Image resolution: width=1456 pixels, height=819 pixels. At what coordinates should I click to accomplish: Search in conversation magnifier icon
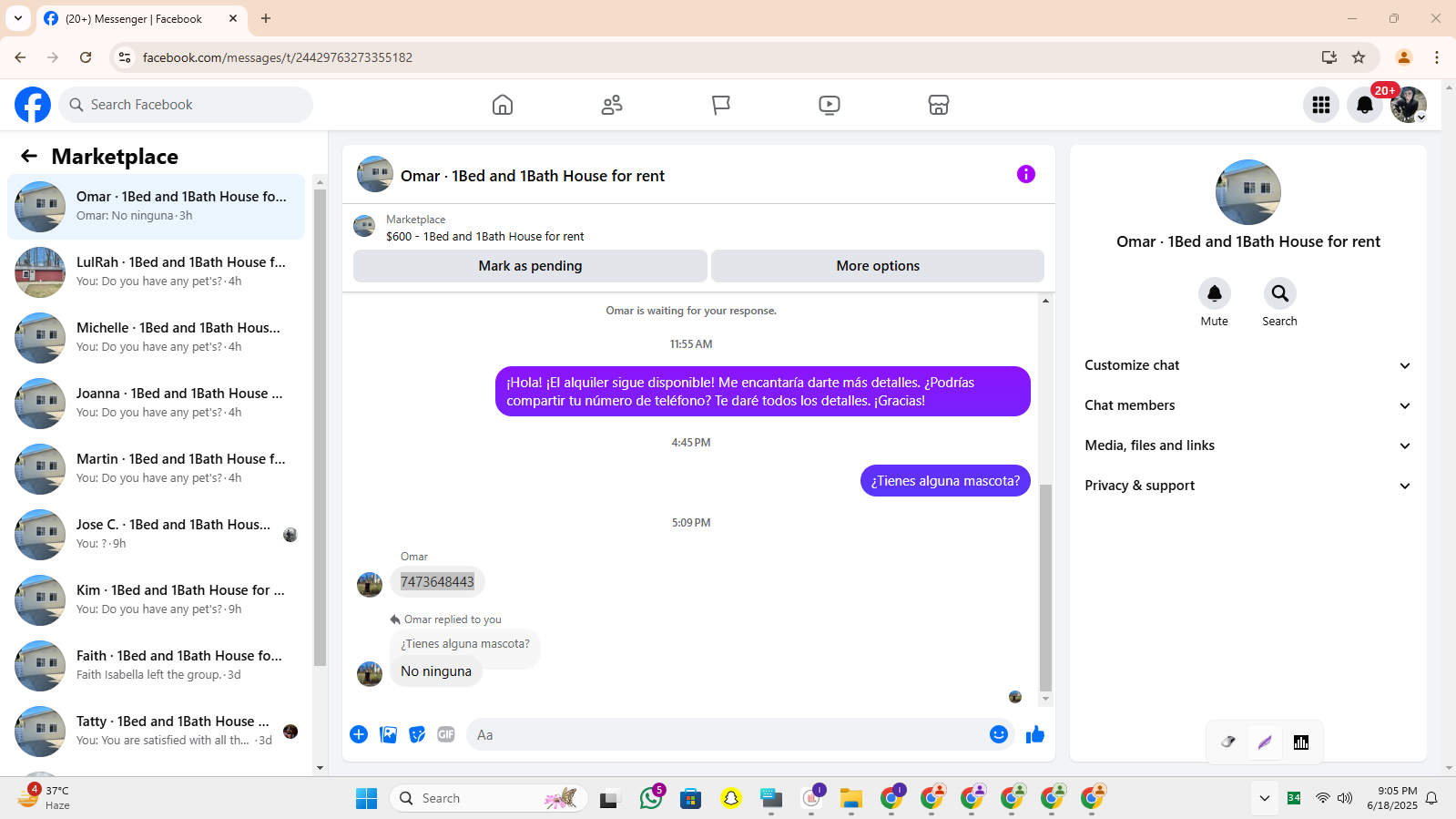(1280, 293)
